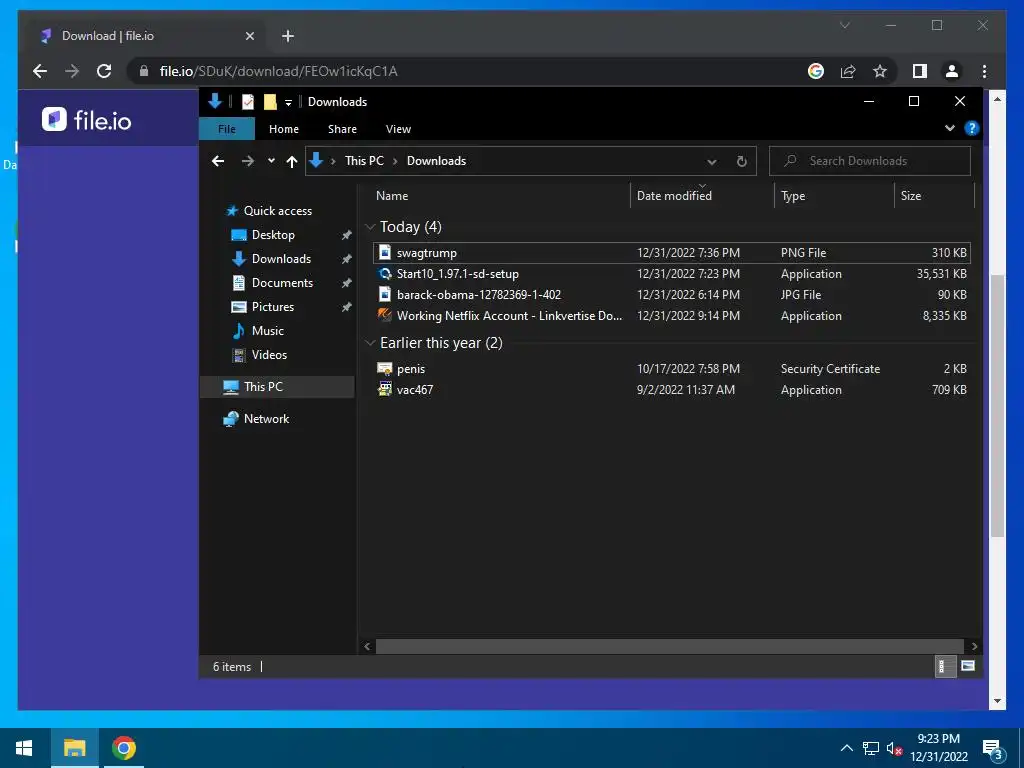
Task: Open the Home ribbon tab
Action: [283, 129]
